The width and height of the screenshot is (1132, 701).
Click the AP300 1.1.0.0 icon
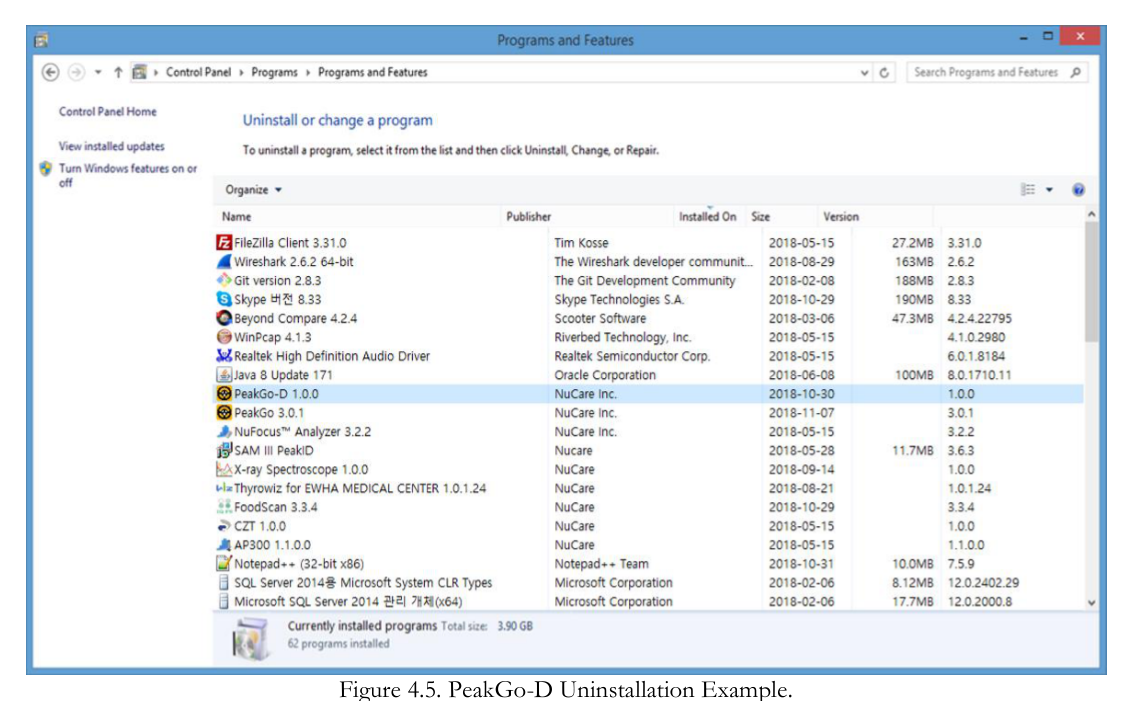224,545
